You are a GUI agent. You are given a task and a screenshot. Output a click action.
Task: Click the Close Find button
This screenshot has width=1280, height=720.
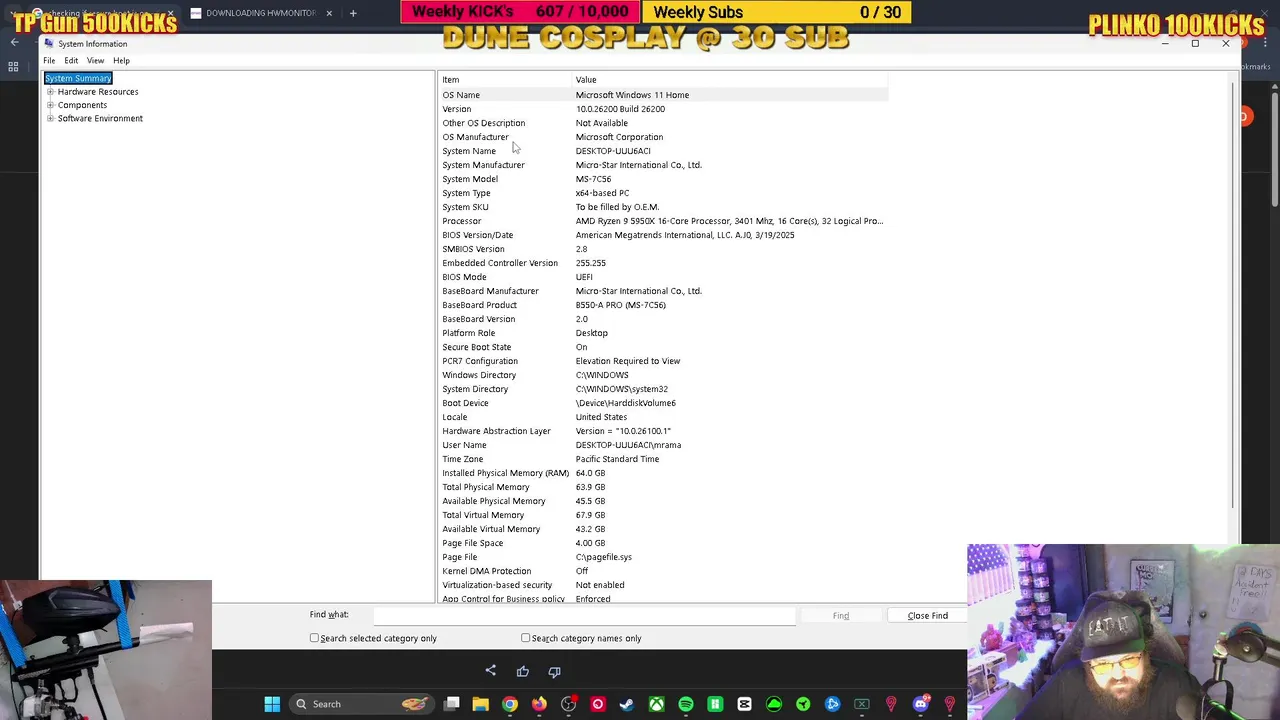(927, 616)
